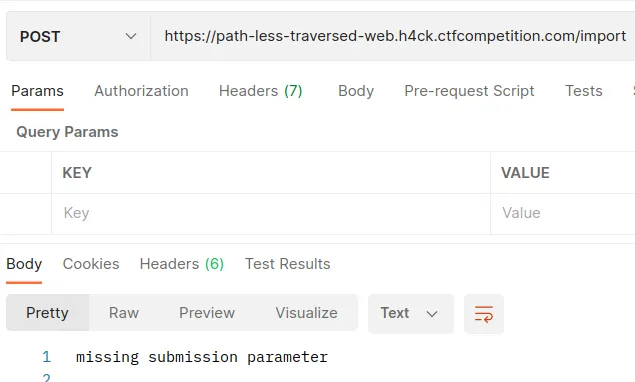The image size is (635, 382).
Task: Click the request URL field
Action: (x=393, y=36)
